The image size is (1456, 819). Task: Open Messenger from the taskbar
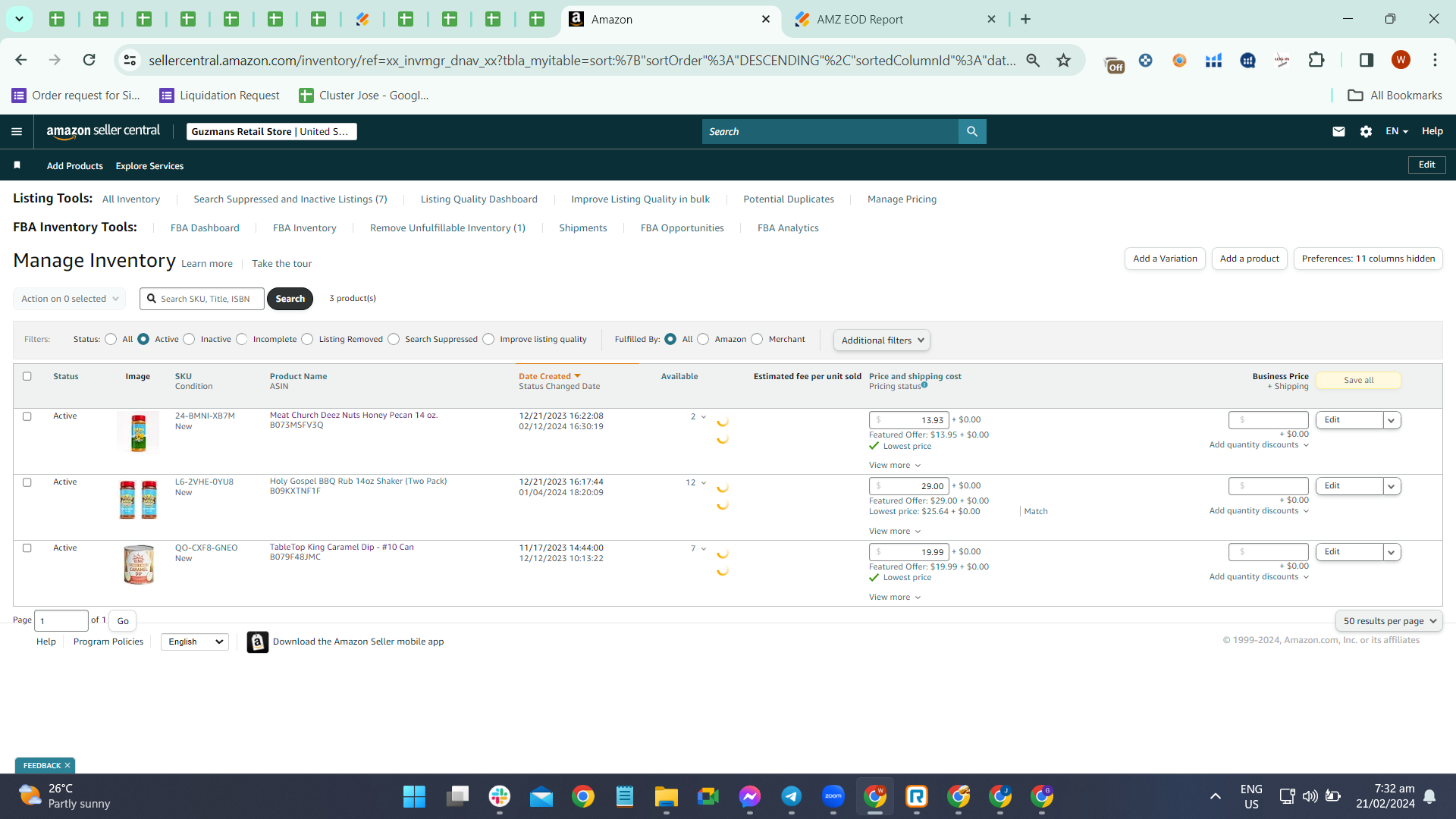pos(750,796)
